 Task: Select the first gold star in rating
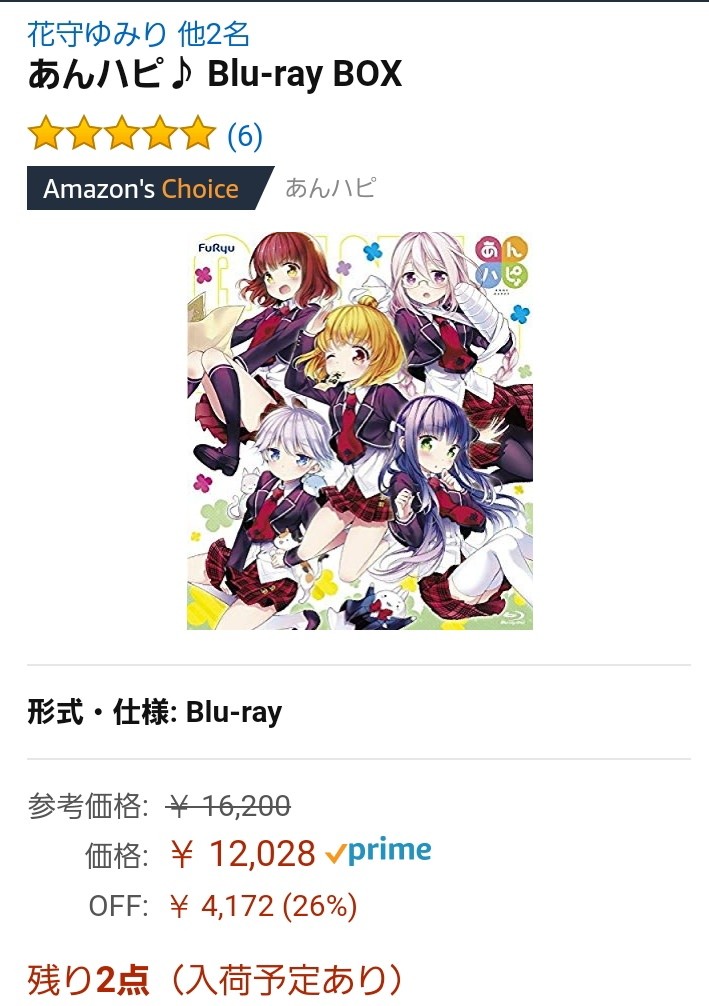click(x=46, y=133)
